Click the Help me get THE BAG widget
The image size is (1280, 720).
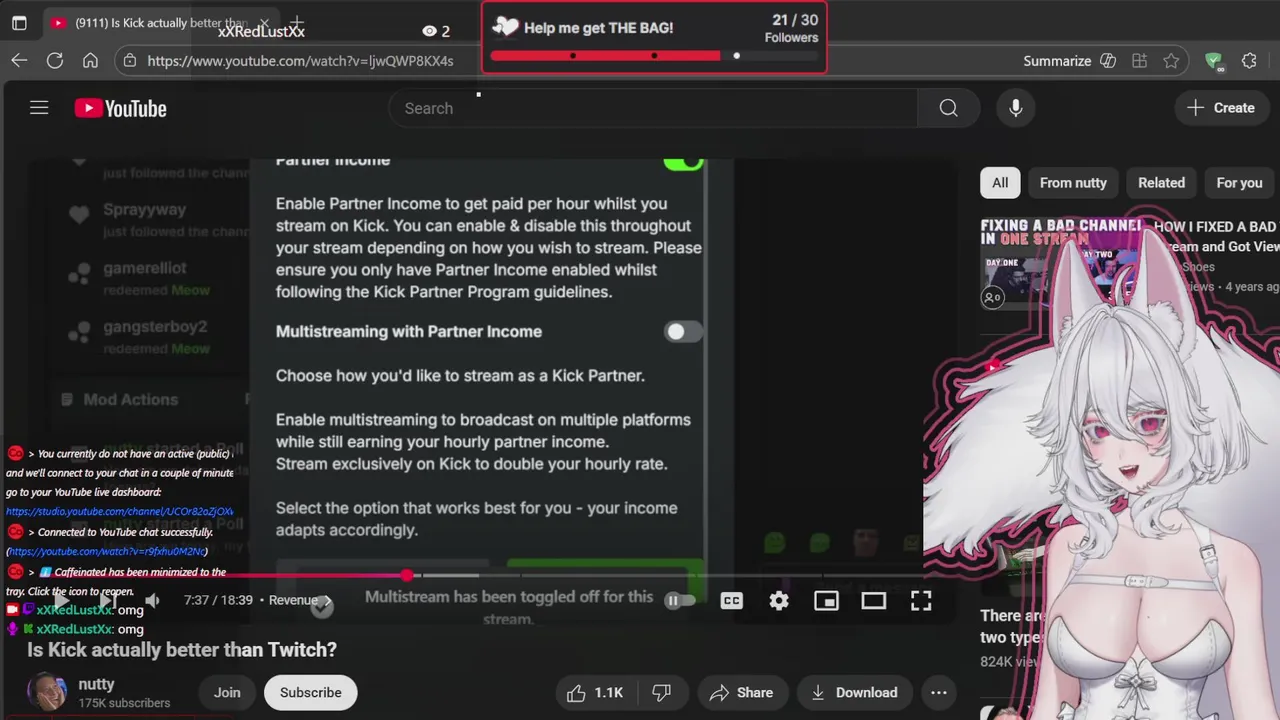click(x=654, y=37)
